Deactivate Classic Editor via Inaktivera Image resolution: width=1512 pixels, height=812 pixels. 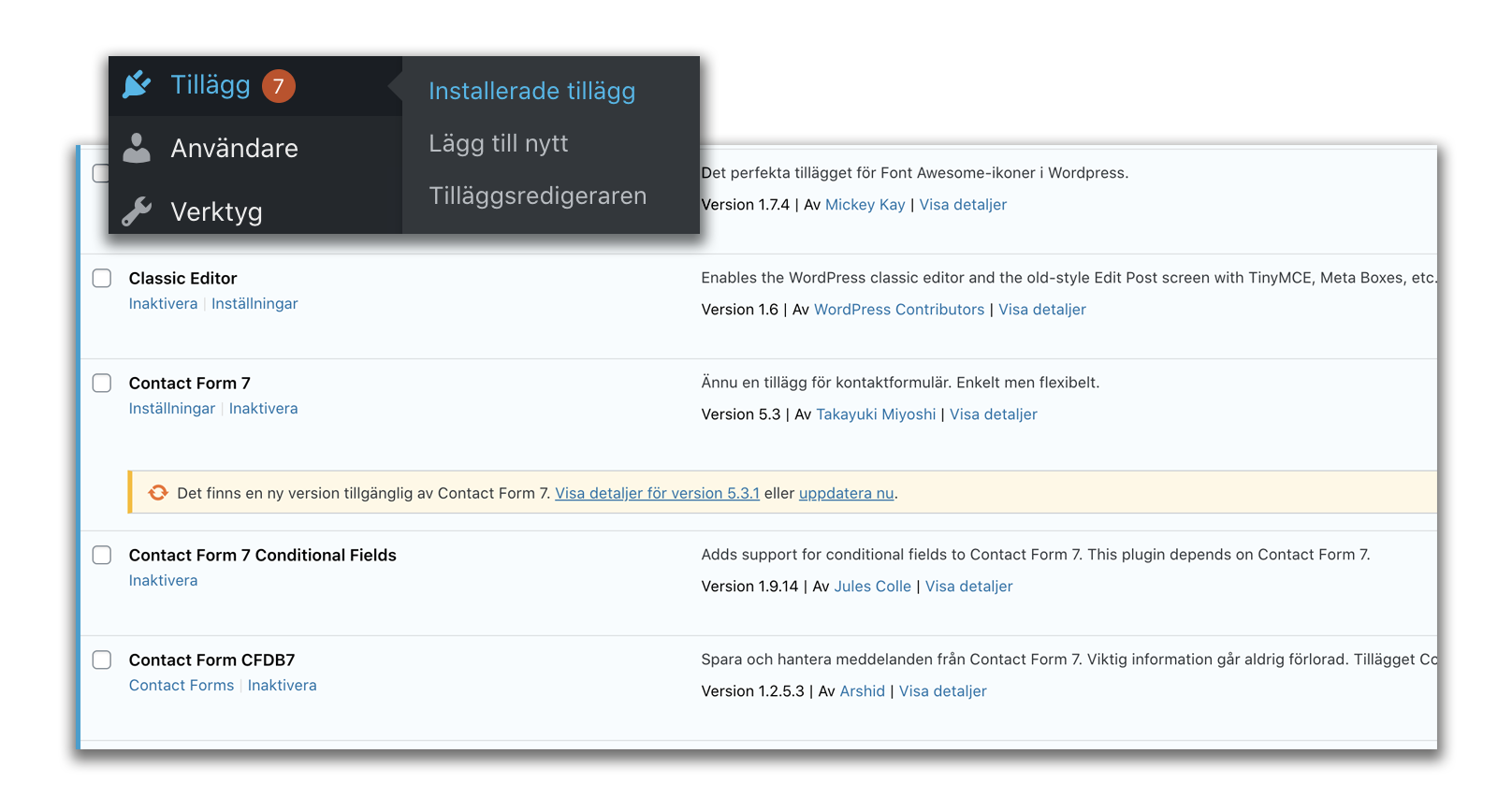[x=163, y=304]
